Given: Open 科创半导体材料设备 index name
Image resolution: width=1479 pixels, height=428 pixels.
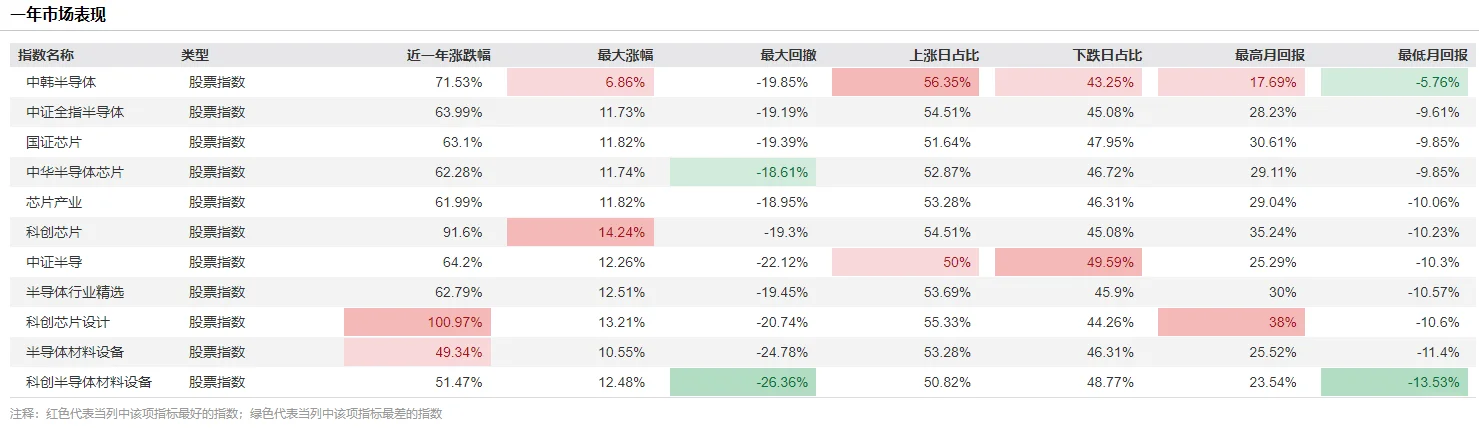Looking at the screenshot, I should click(x=89, y=383).
